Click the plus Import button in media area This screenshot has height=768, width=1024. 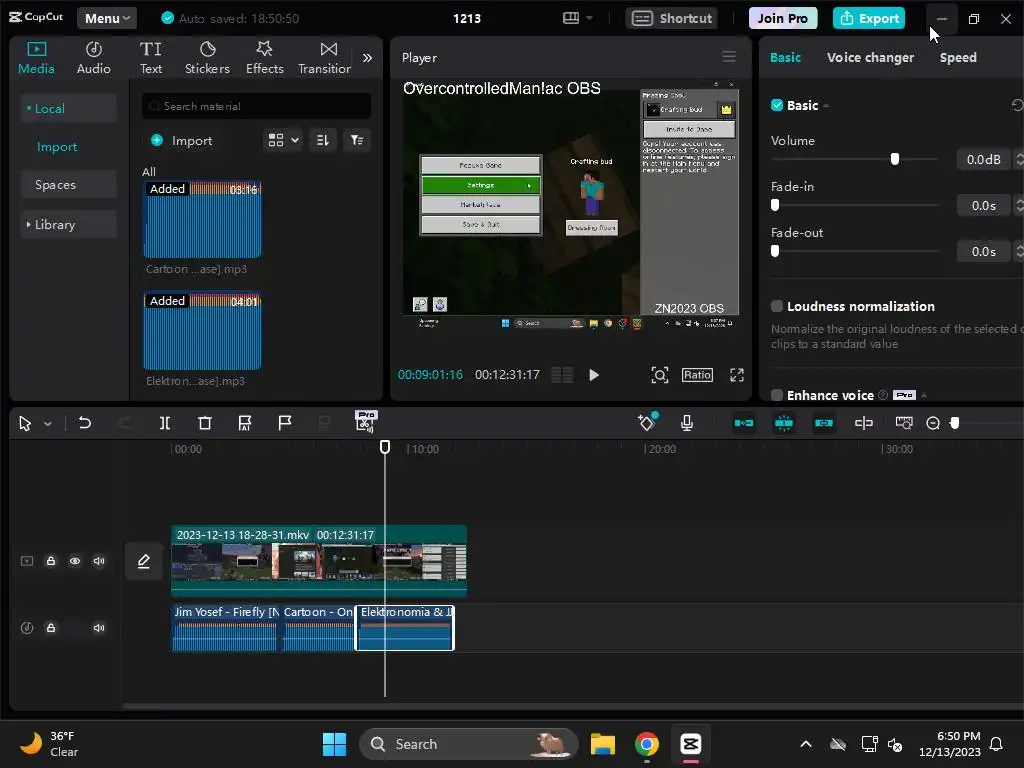point(182,140)
